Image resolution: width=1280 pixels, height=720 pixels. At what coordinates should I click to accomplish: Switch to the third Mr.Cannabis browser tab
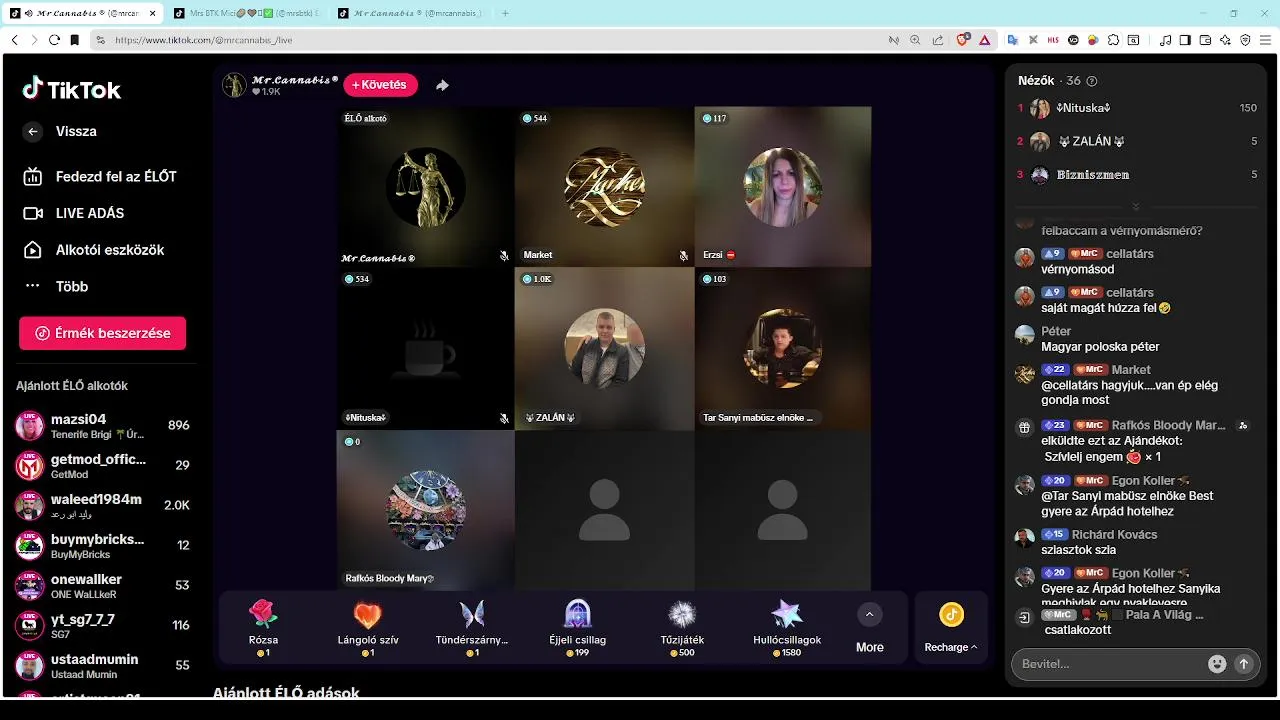410,13
